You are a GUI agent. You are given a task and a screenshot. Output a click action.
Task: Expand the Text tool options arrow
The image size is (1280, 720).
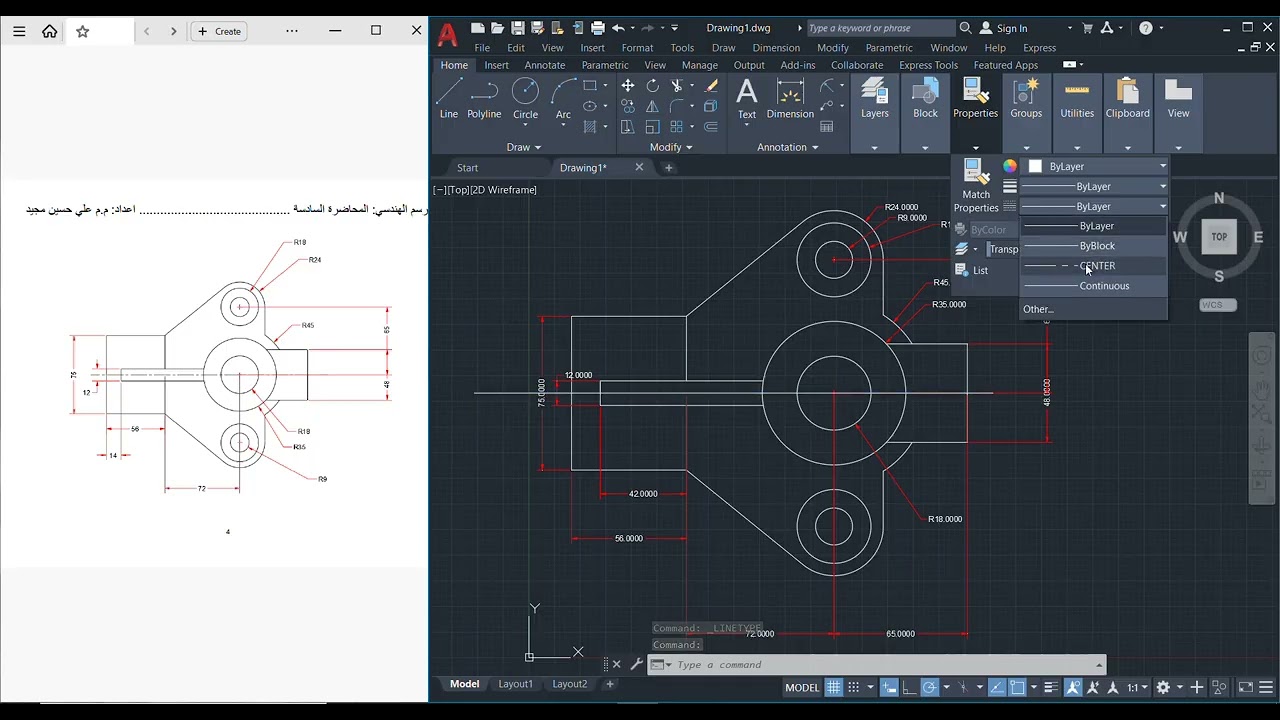point(747,125)
